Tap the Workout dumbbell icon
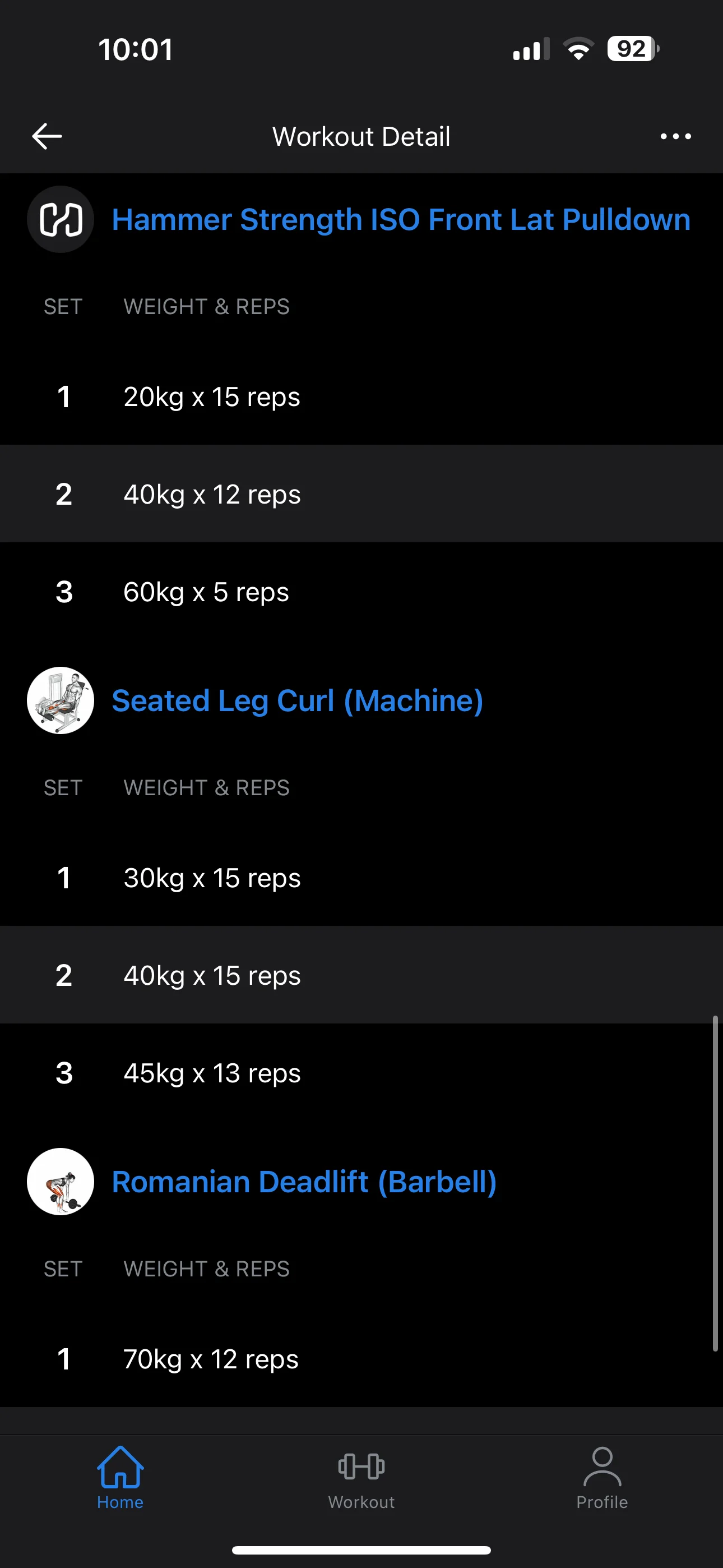Image resolution: width=723 pixels, height=1568 pixels. click(361, 1466)
